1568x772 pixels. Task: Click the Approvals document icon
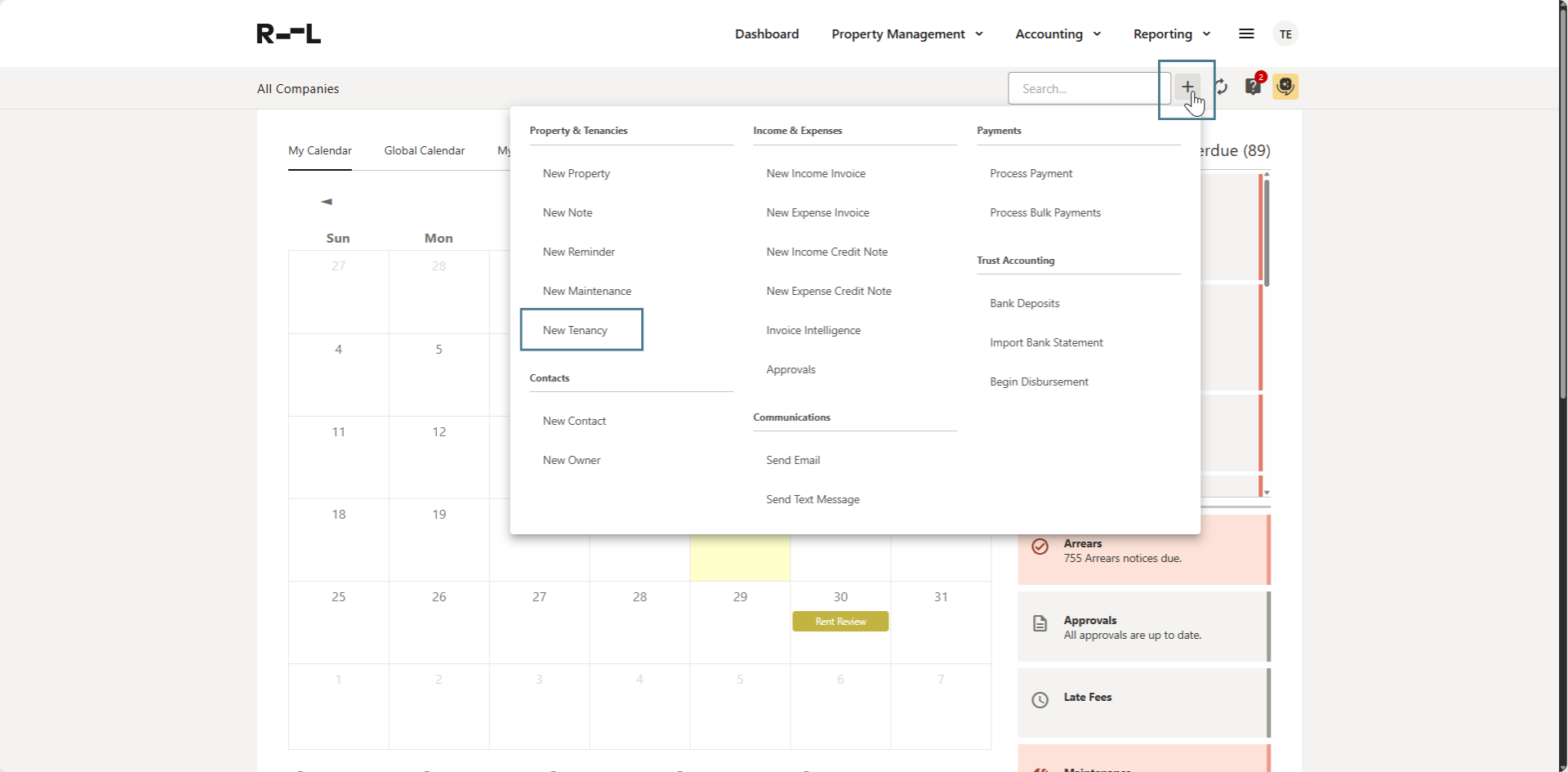click(x=1040, y=623)
